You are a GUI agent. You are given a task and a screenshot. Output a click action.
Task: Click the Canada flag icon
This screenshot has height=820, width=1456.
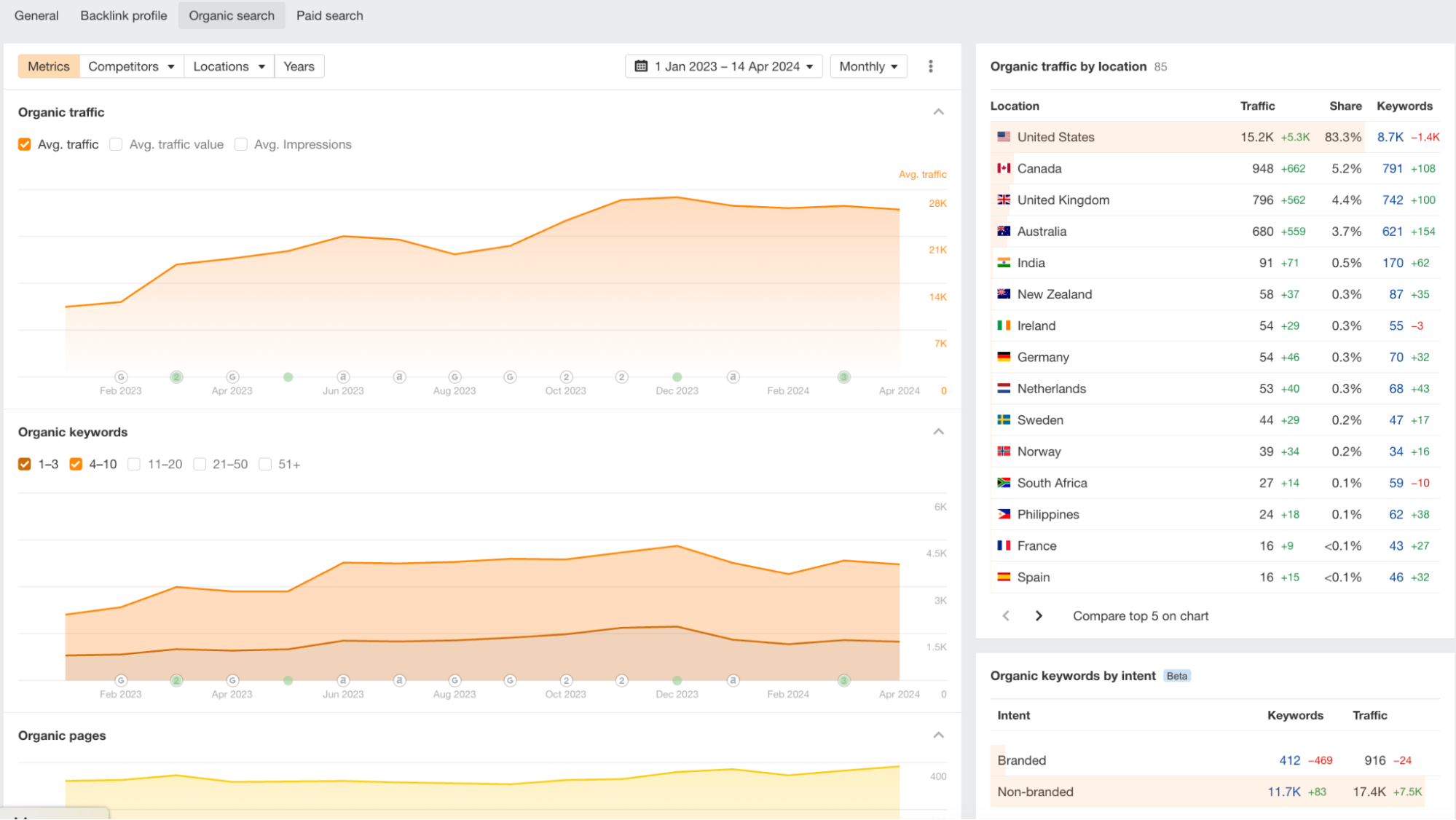click(x=1004, y=168)
